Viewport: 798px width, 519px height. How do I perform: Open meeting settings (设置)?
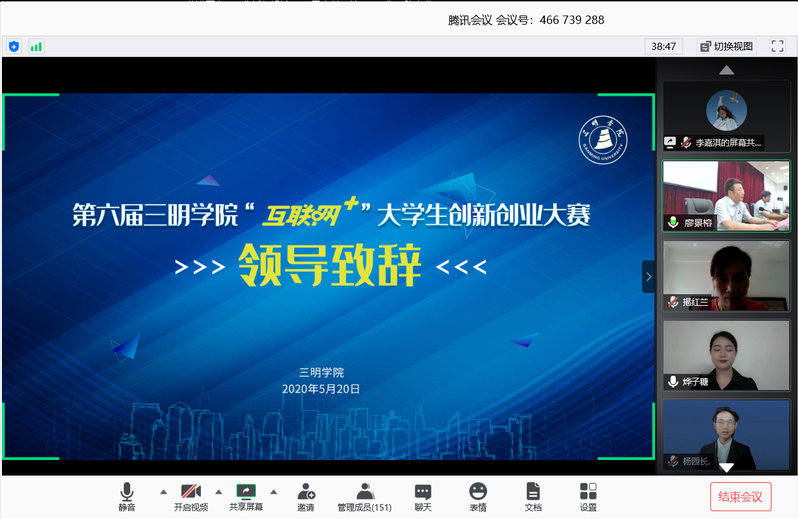[x=588, y=496]
